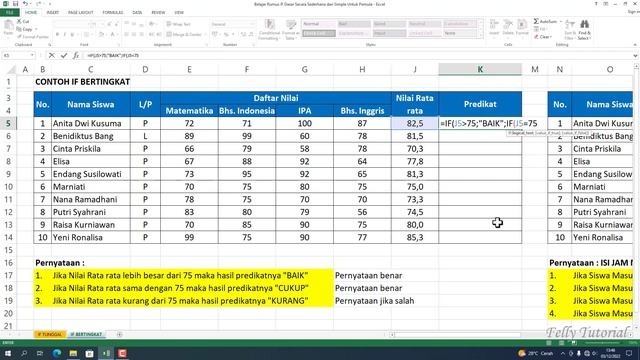Click the Delete cells icon
640x360 pixels.
(508, 27)
